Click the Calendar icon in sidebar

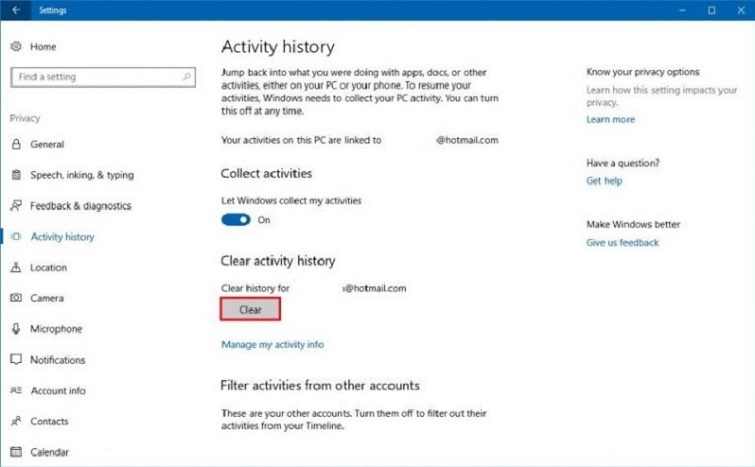pos(16,452)
